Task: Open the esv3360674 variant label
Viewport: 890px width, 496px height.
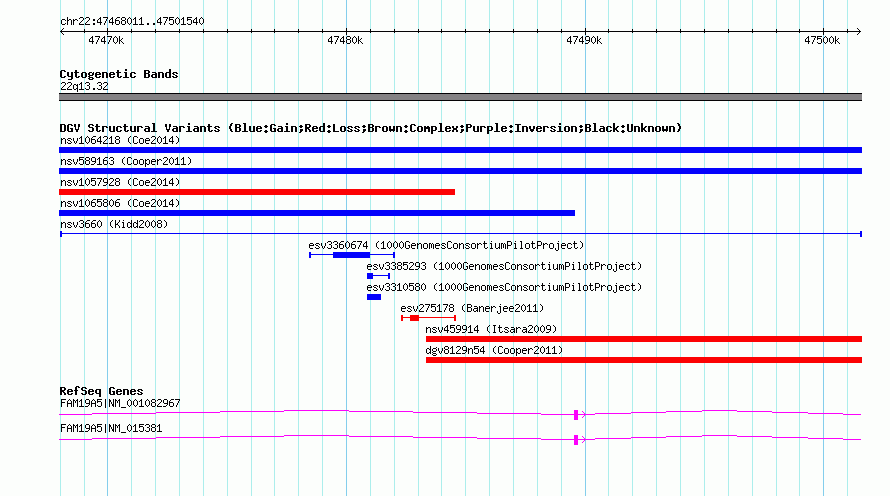Action: pyautogui.click(x=446, y=245)
